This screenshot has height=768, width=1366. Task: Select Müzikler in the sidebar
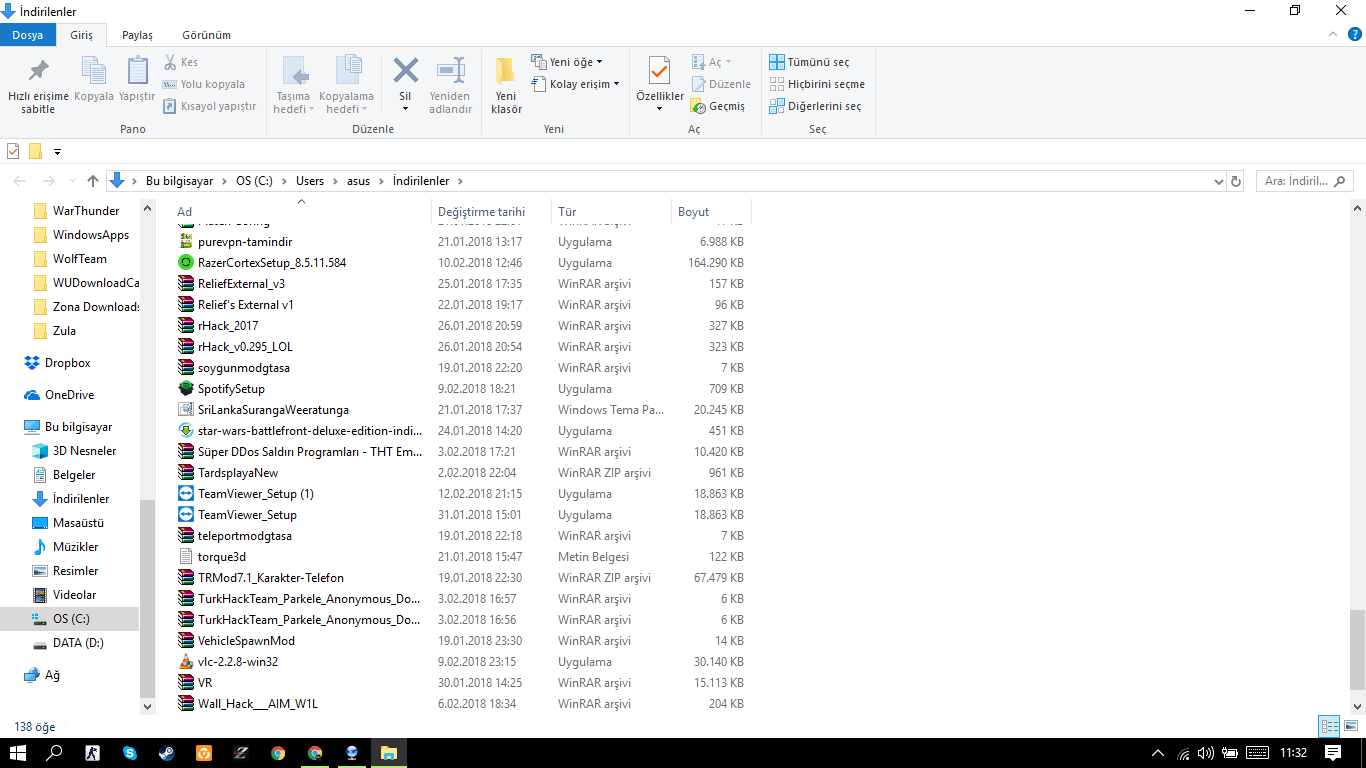[75, 547]
